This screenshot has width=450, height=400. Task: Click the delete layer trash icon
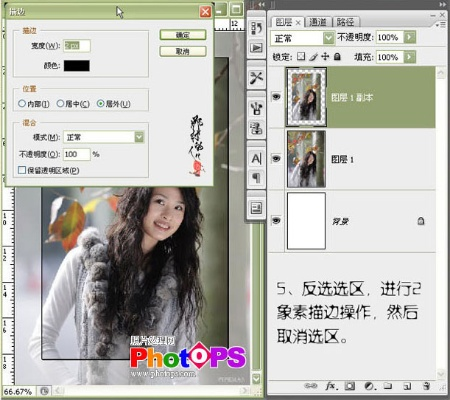tap(426, 386)
